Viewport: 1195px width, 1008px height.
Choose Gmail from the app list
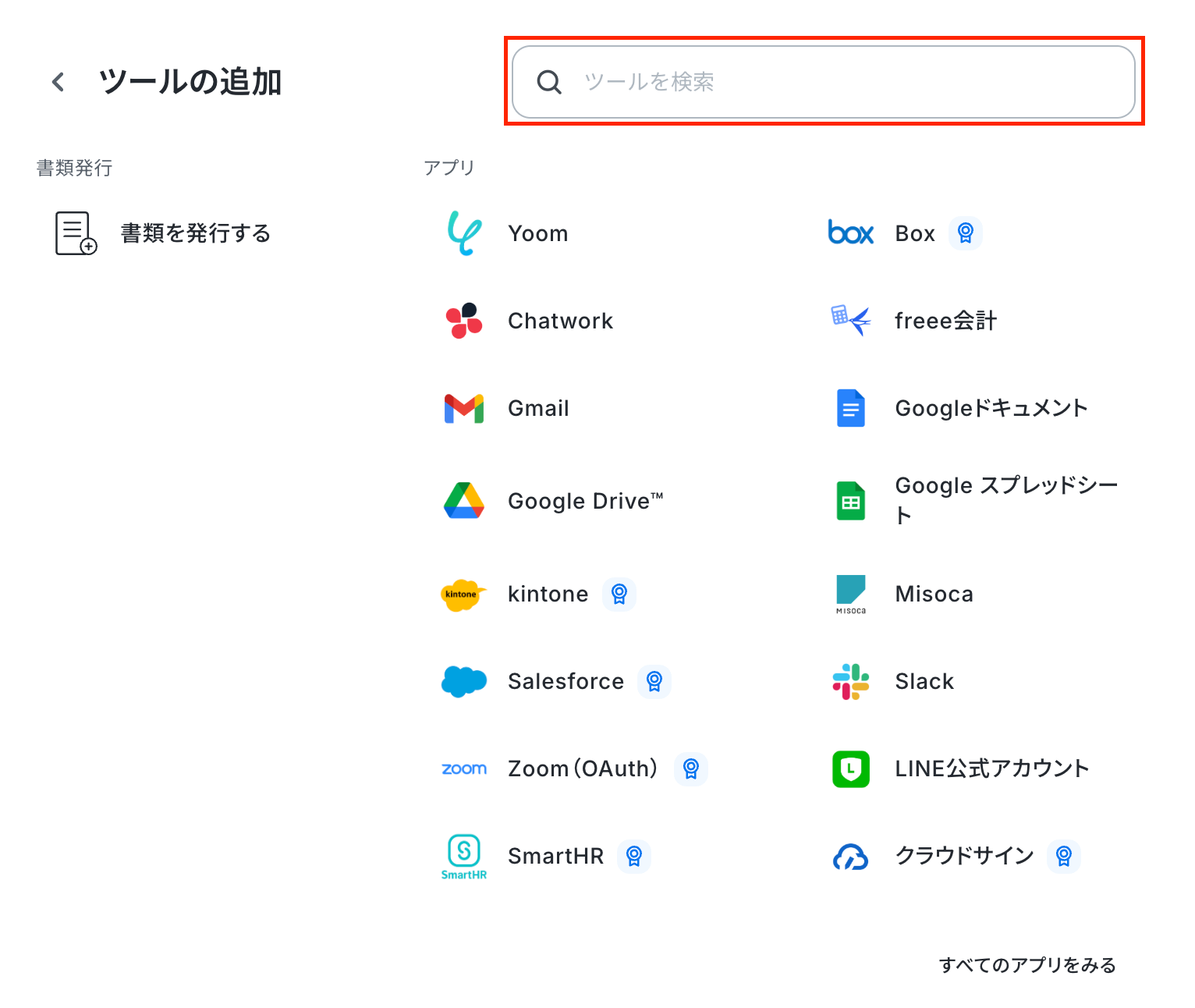(538, 408)
